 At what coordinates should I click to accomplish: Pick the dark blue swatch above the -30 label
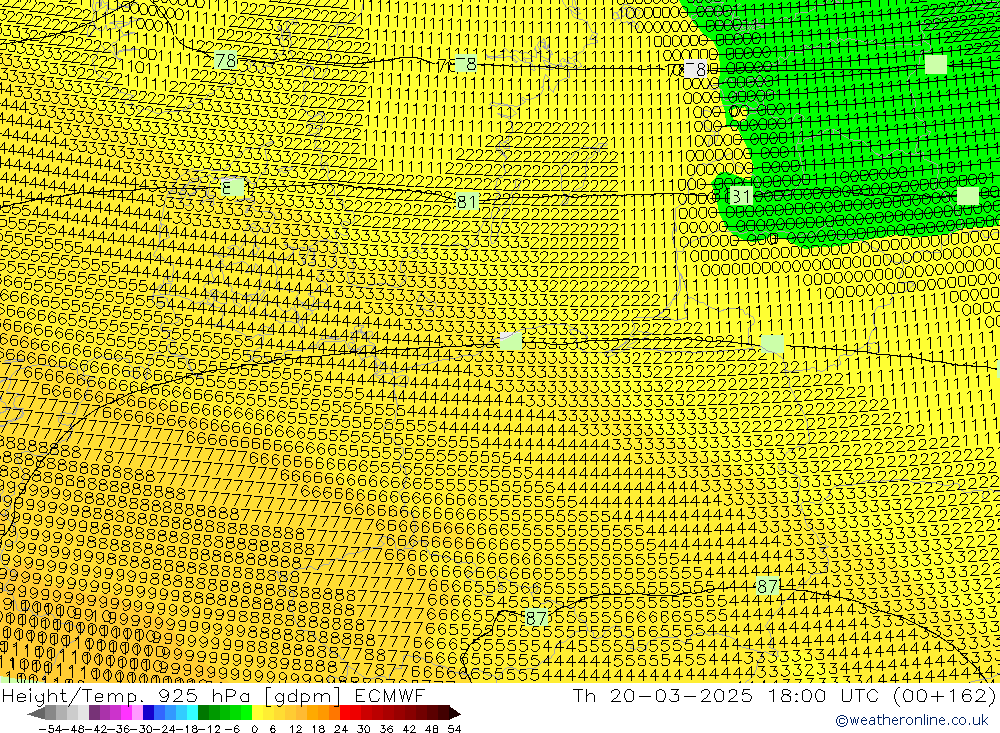pyautogui.click(x=148, y=713)
